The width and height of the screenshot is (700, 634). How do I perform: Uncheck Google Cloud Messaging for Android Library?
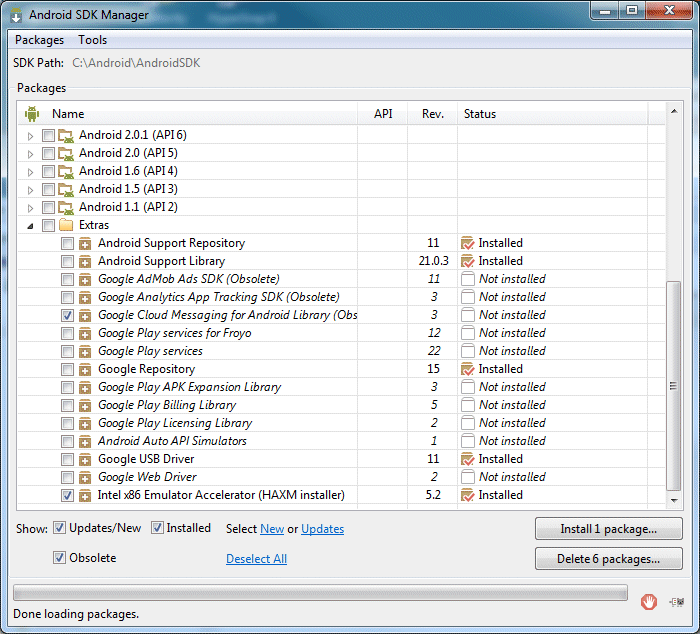pos(67,315)
